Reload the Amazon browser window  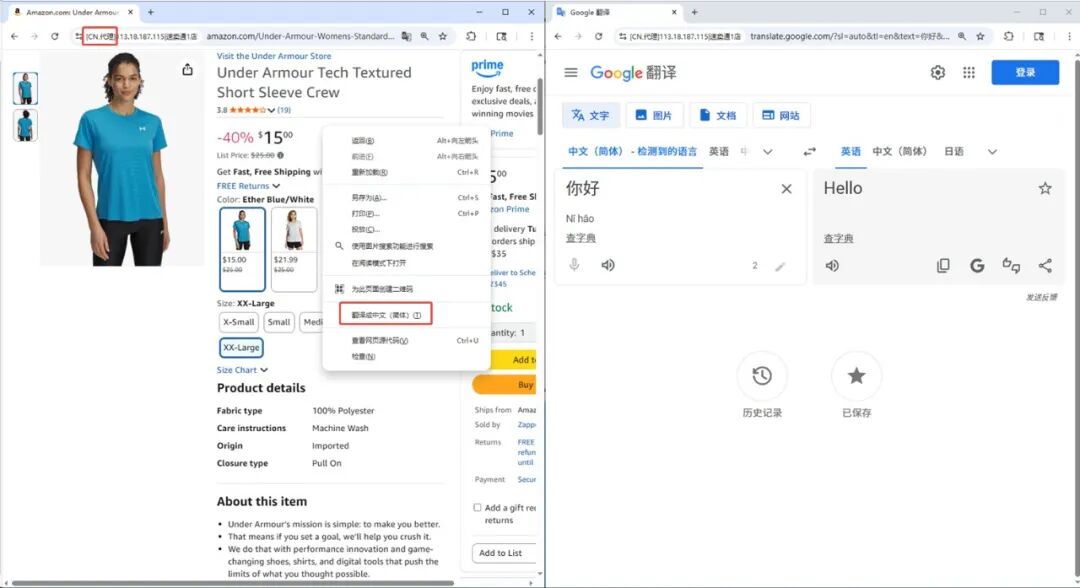pos(54,36)
